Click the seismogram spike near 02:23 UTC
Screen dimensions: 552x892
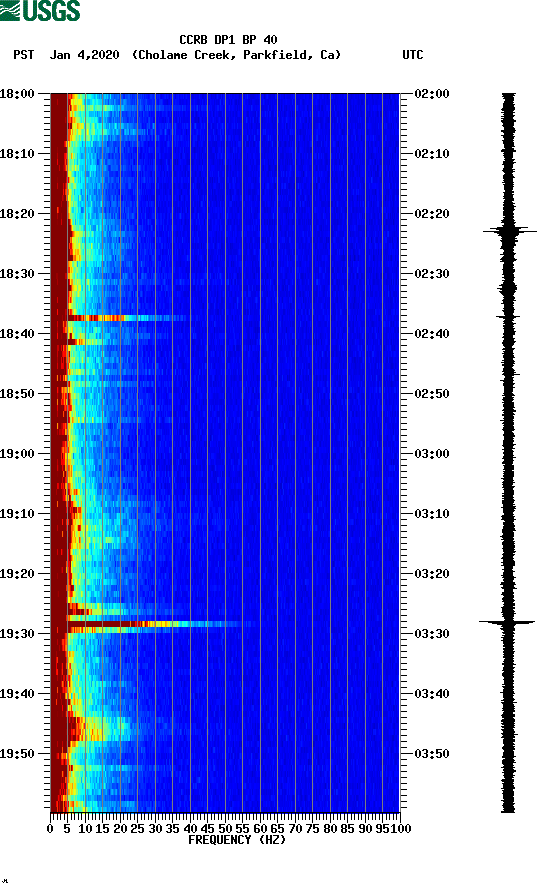point(509,231)
